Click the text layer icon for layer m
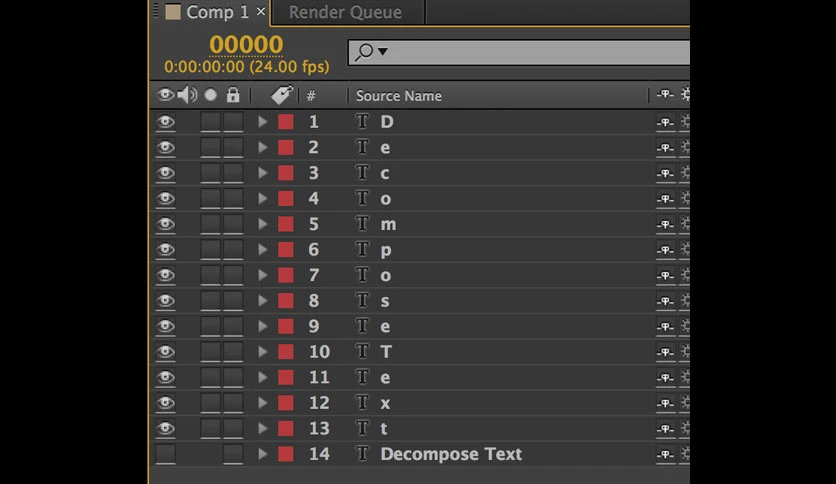The width and height of the screenshot is (836, 484). [363, 224]
